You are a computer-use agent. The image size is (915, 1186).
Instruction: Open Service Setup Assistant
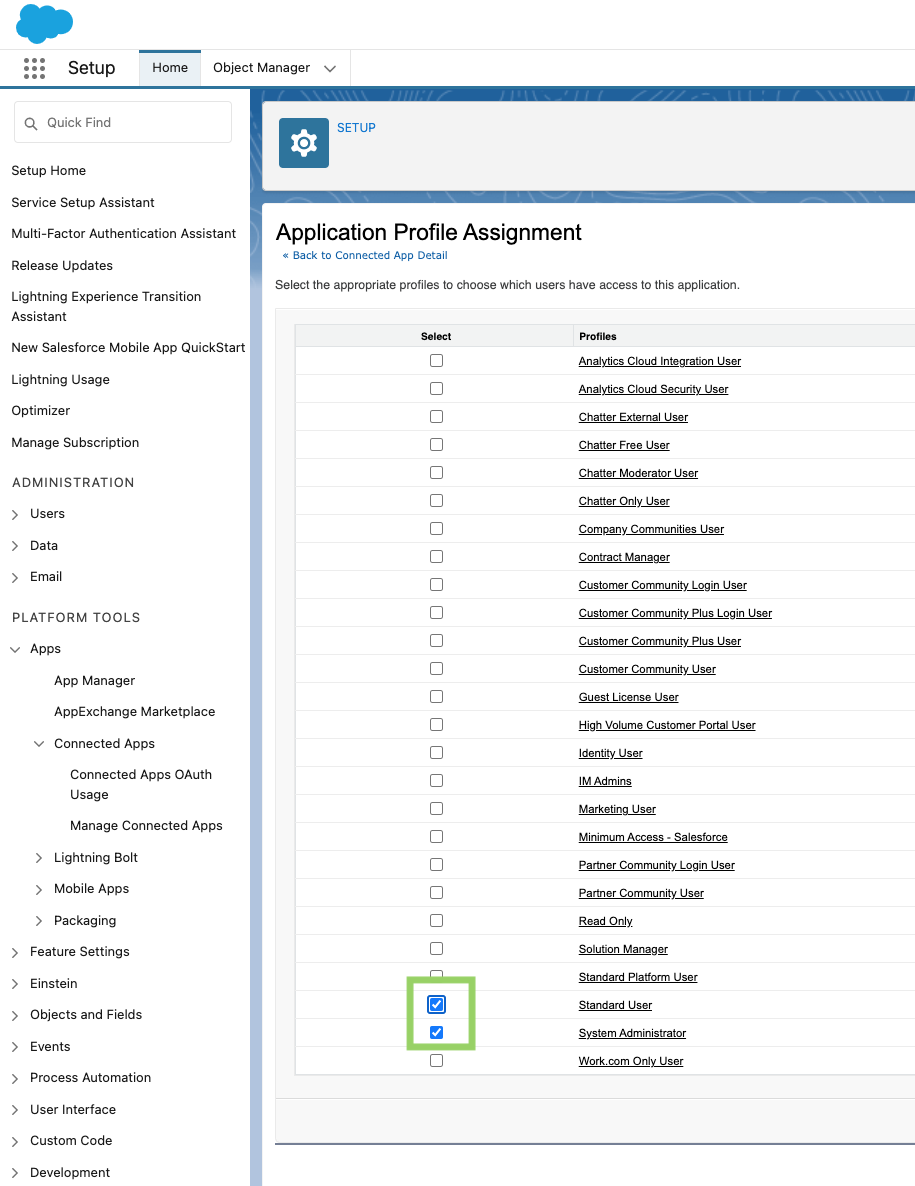82,203
